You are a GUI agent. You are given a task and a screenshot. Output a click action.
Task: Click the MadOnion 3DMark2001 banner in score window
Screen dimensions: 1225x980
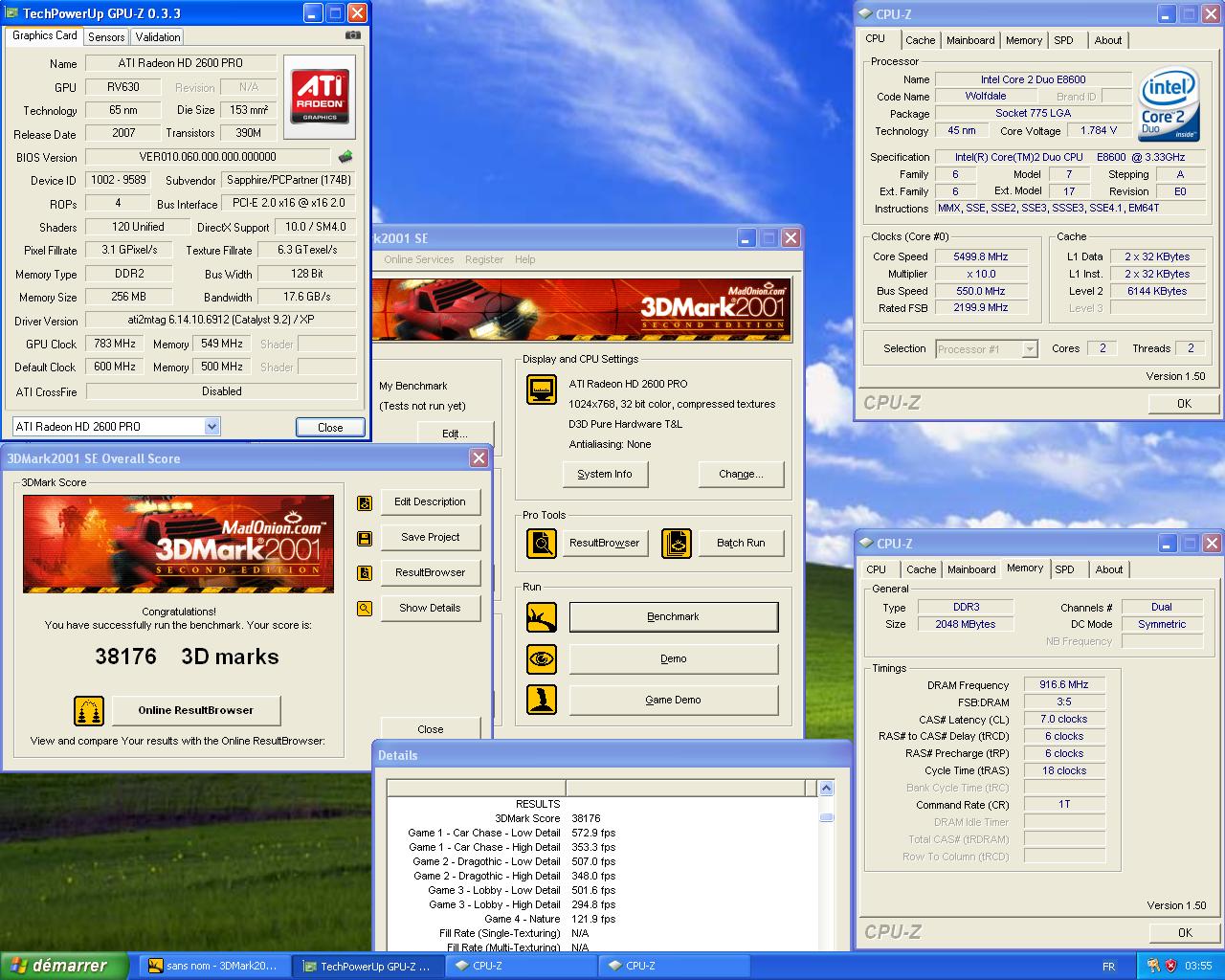click(179, 544)
